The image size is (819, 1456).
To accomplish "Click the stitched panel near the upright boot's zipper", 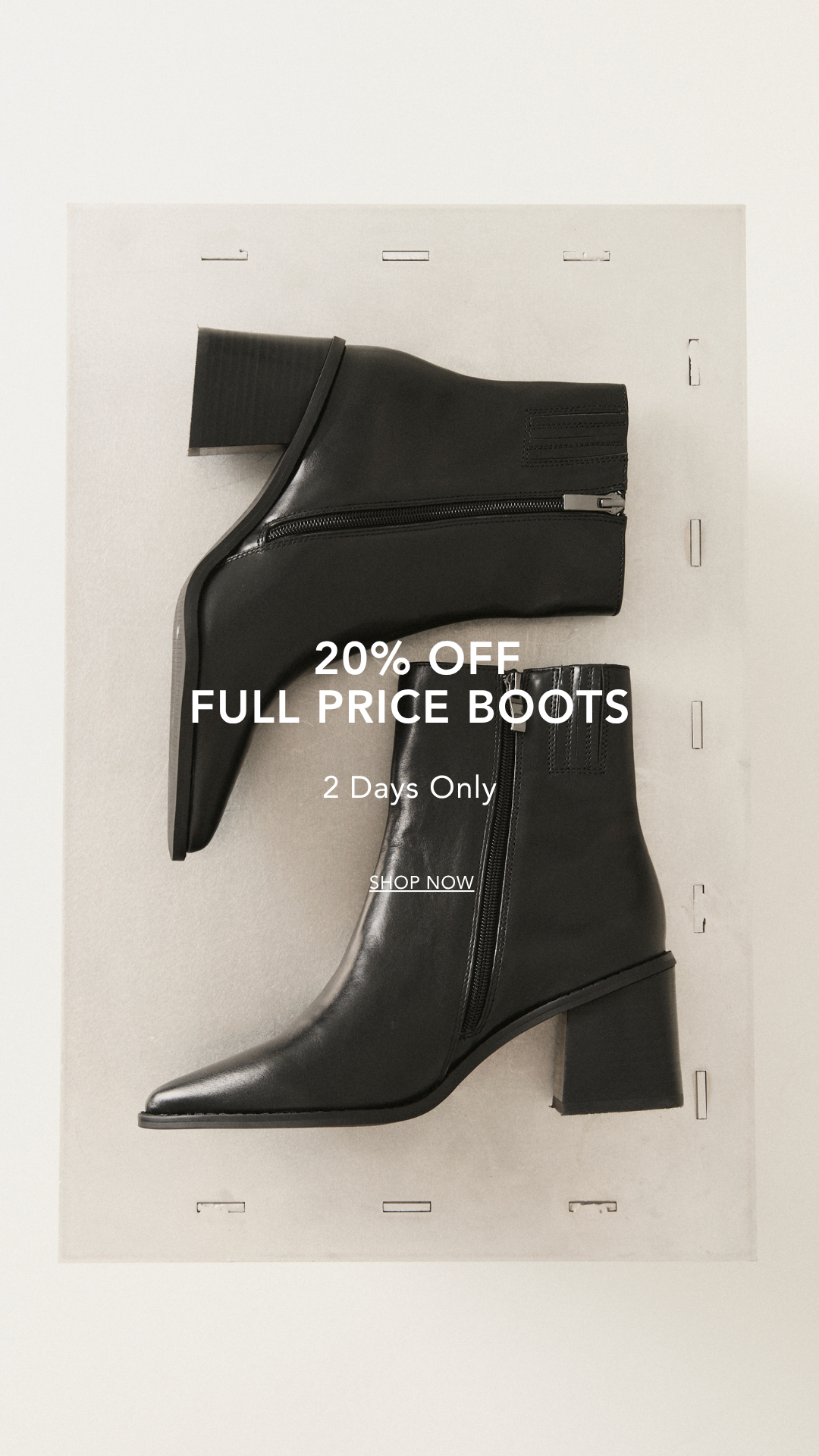I will click(578, 720).
